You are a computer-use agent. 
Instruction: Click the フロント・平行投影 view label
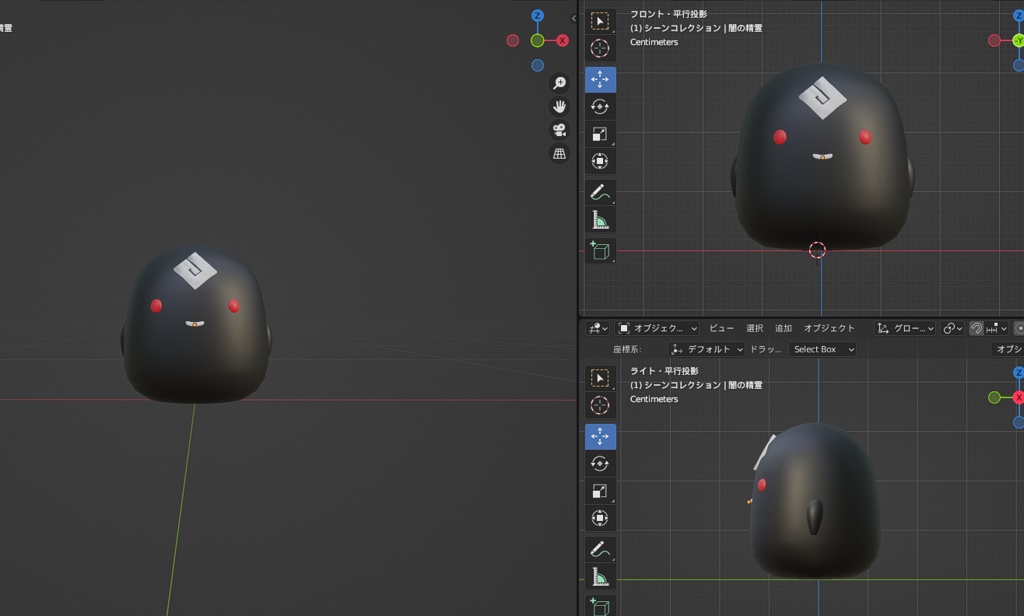pyautogui.click(x=668, y=14)
